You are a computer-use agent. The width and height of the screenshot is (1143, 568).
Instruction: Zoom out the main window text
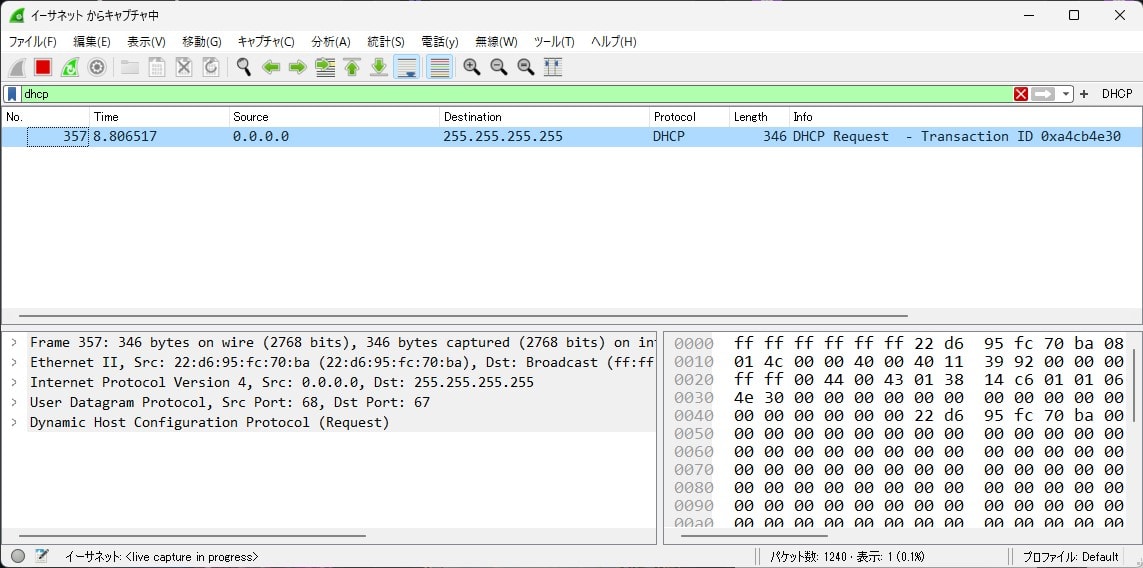point(499,68)
